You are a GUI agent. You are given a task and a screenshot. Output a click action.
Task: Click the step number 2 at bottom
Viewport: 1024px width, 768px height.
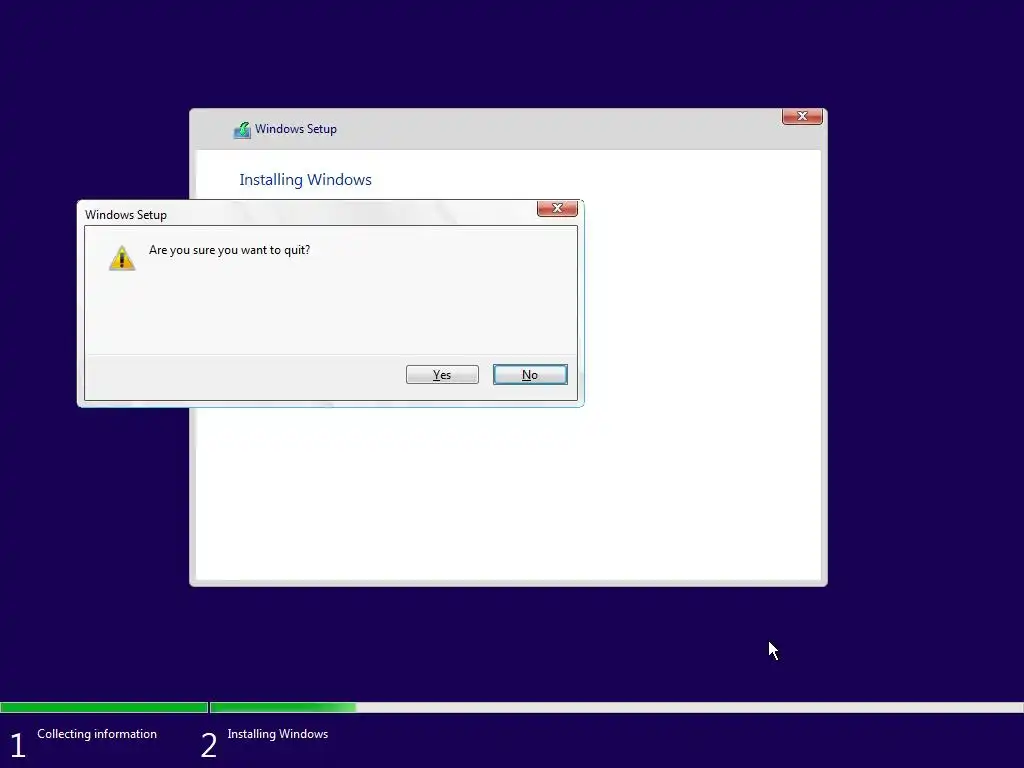208,745
